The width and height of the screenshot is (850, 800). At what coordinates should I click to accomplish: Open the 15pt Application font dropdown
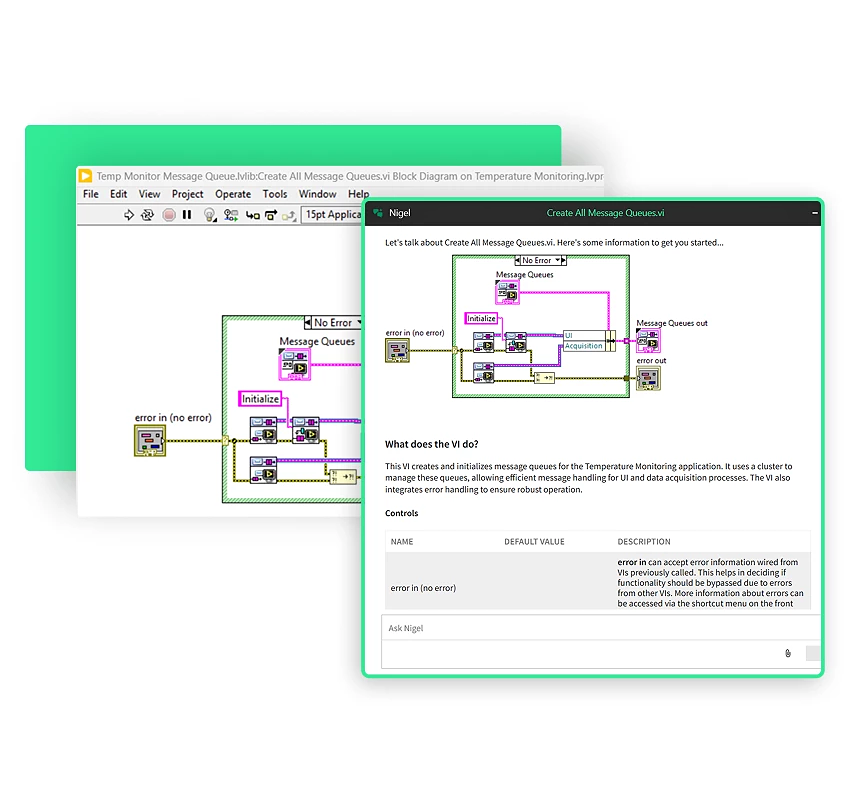point(332,215)
